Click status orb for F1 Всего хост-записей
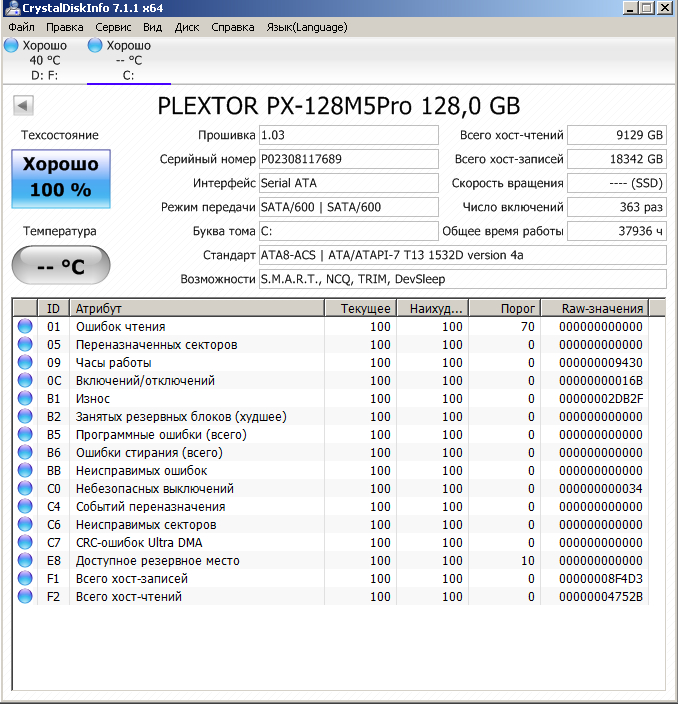This screenshot has width=678, height=704. pos(25,578)
